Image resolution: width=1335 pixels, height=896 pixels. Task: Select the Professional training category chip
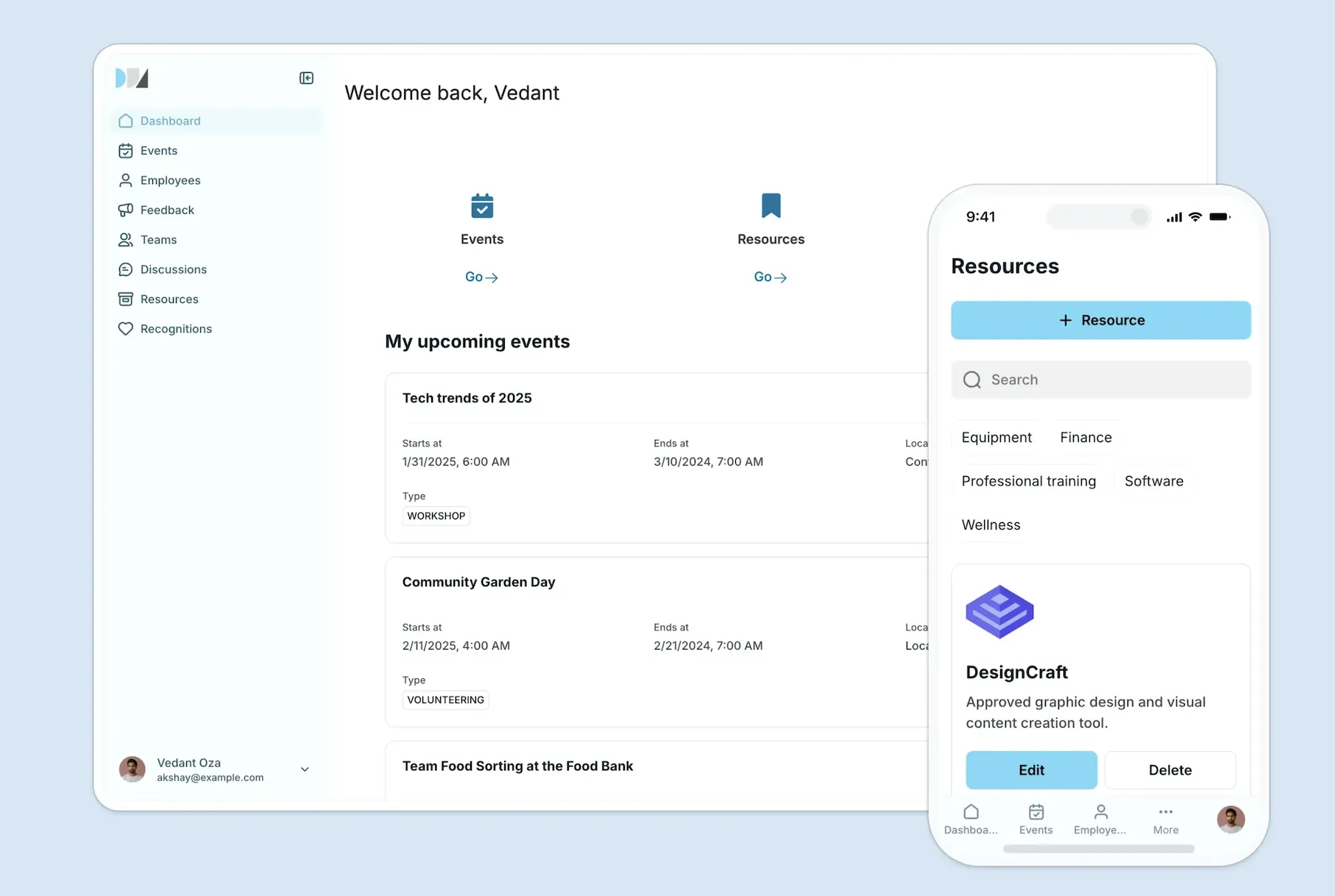pyautogui.click(x=1028, y=481)
